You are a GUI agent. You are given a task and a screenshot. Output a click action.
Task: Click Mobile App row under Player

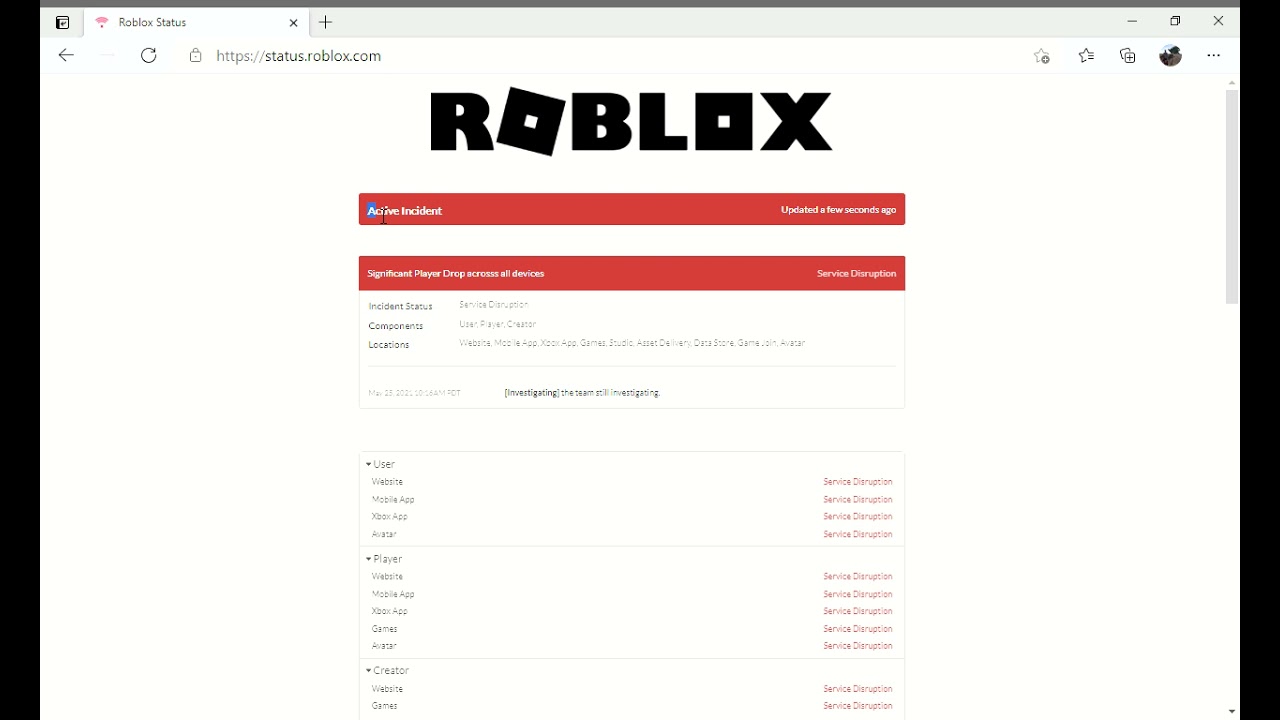pos(632,595)
